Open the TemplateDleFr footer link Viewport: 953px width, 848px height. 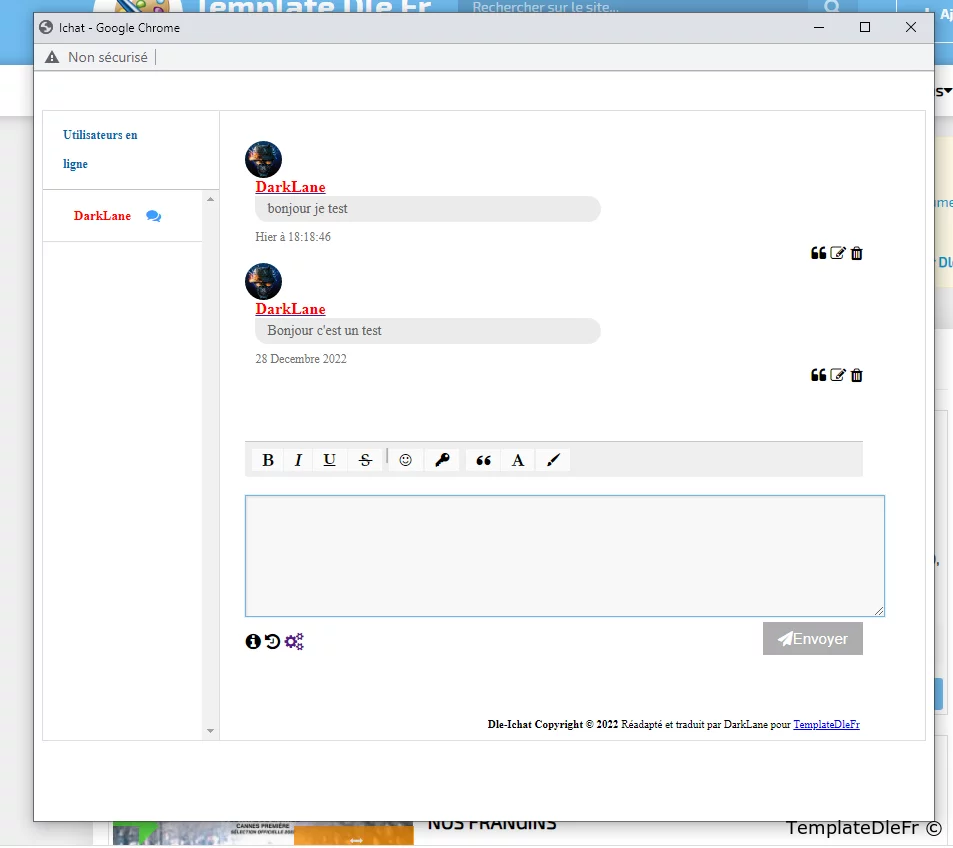[826, 724]
